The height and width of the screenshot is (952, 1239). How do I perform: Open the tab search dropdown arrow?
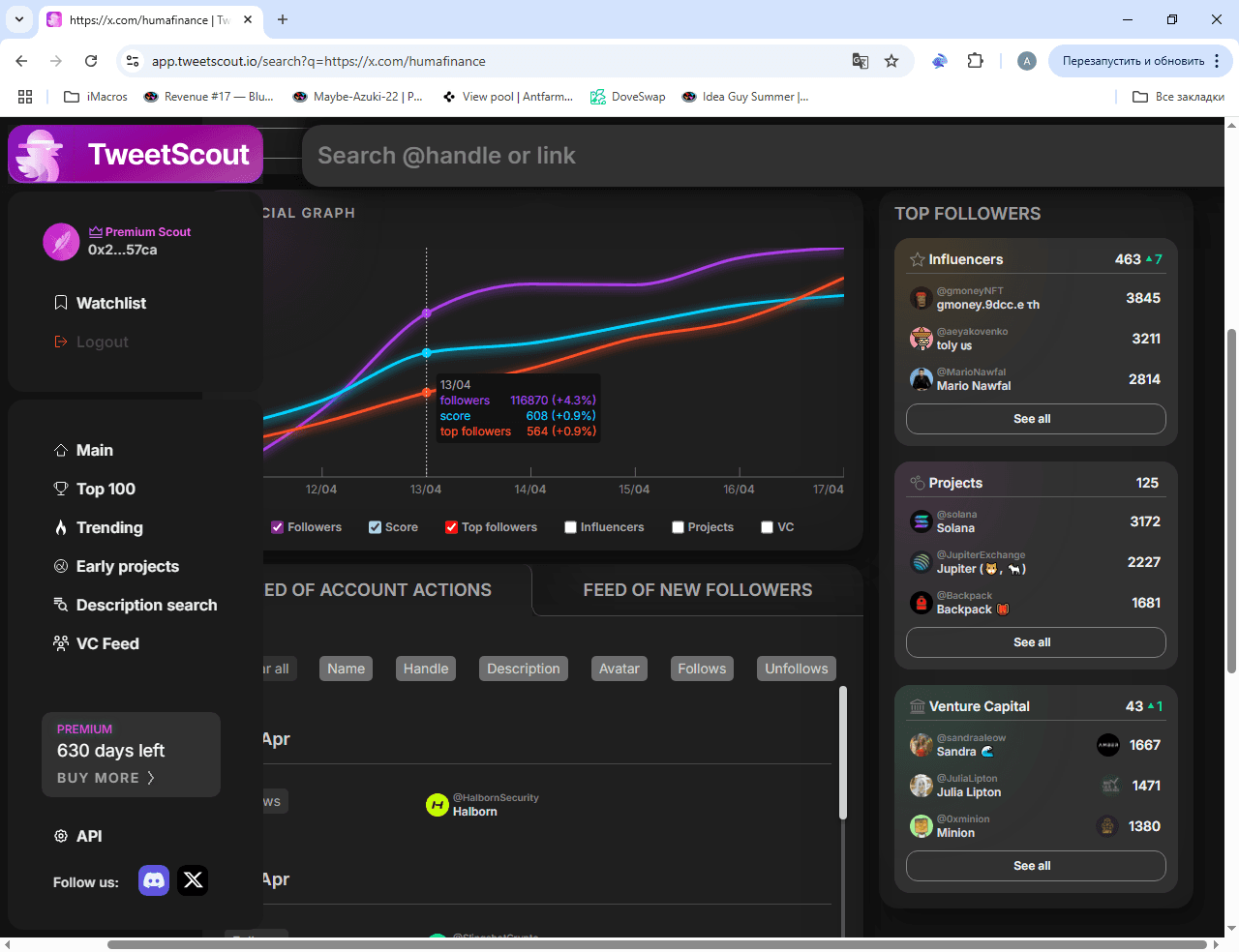tap(18, 19)
